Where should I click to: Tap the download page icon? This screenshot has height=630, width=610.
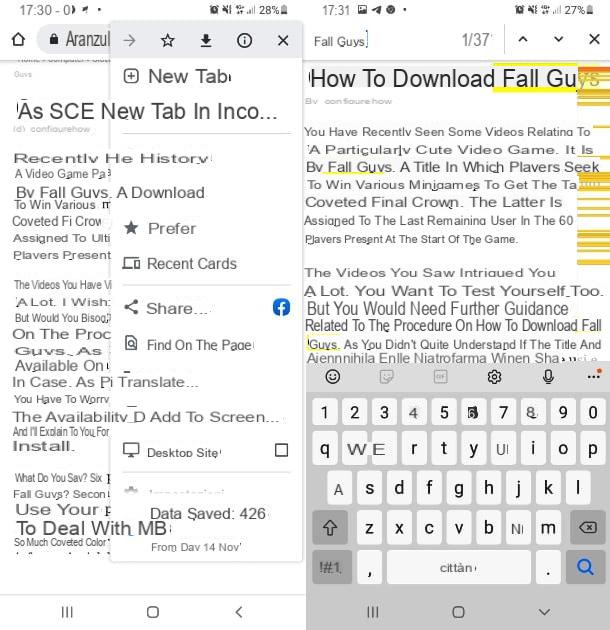[206, 40]
